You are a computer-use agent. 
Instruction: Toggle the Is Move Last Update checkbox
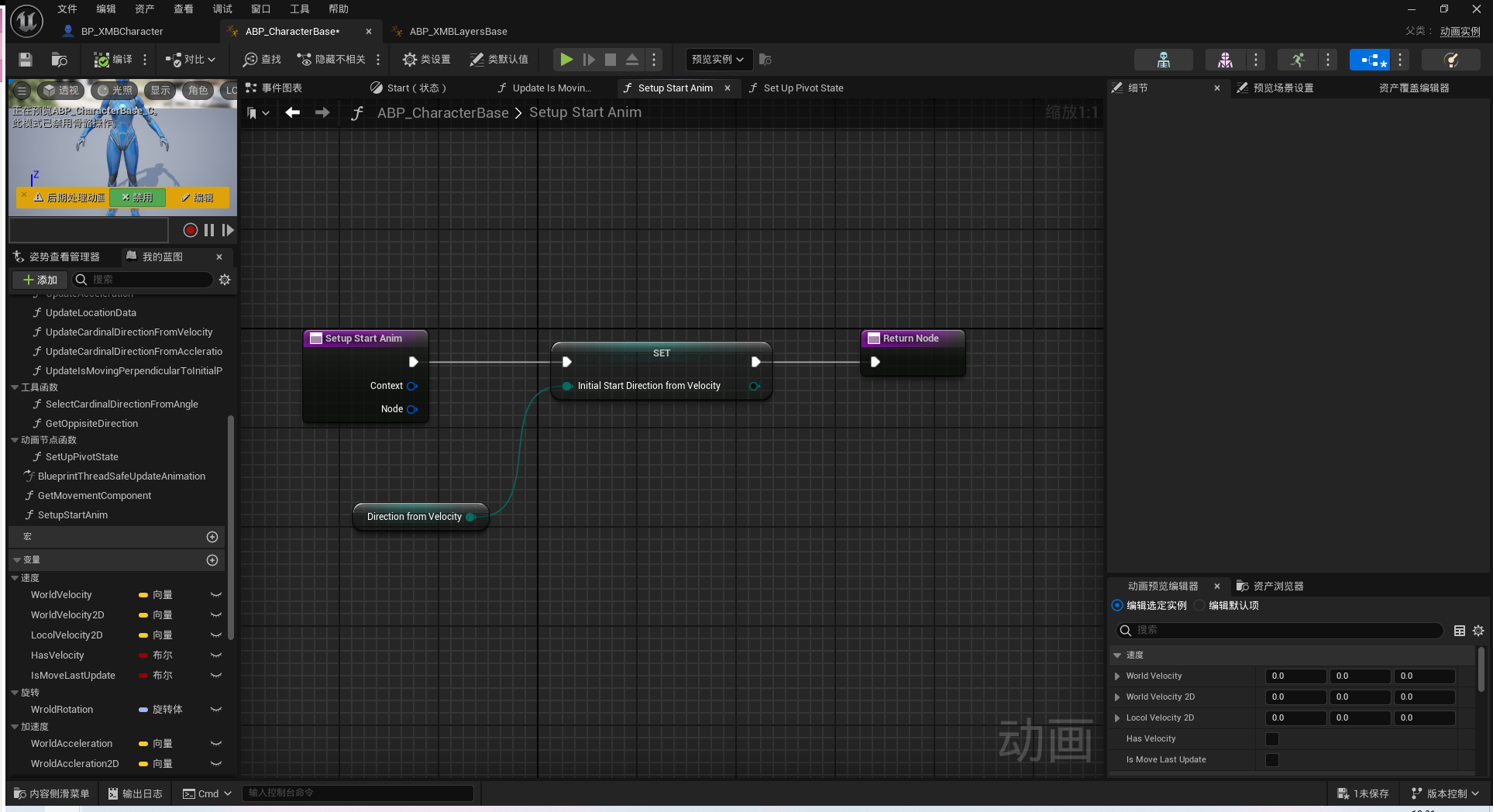pyautogui.click(x=1271, y=760)
